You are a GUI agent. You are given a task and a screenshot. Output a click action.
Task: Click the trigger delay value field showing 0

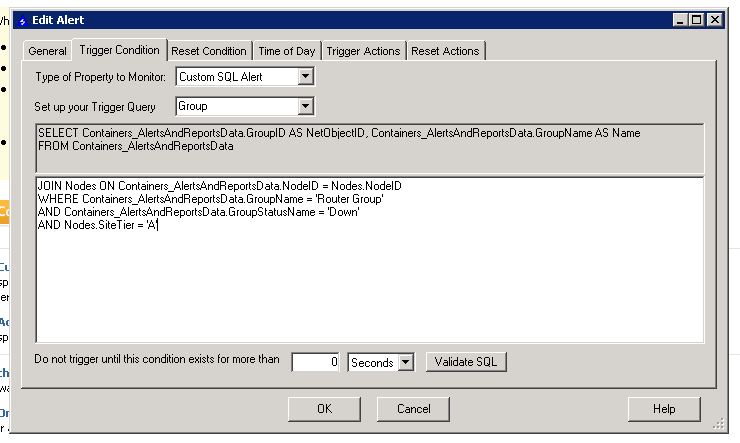pos(315,362)
